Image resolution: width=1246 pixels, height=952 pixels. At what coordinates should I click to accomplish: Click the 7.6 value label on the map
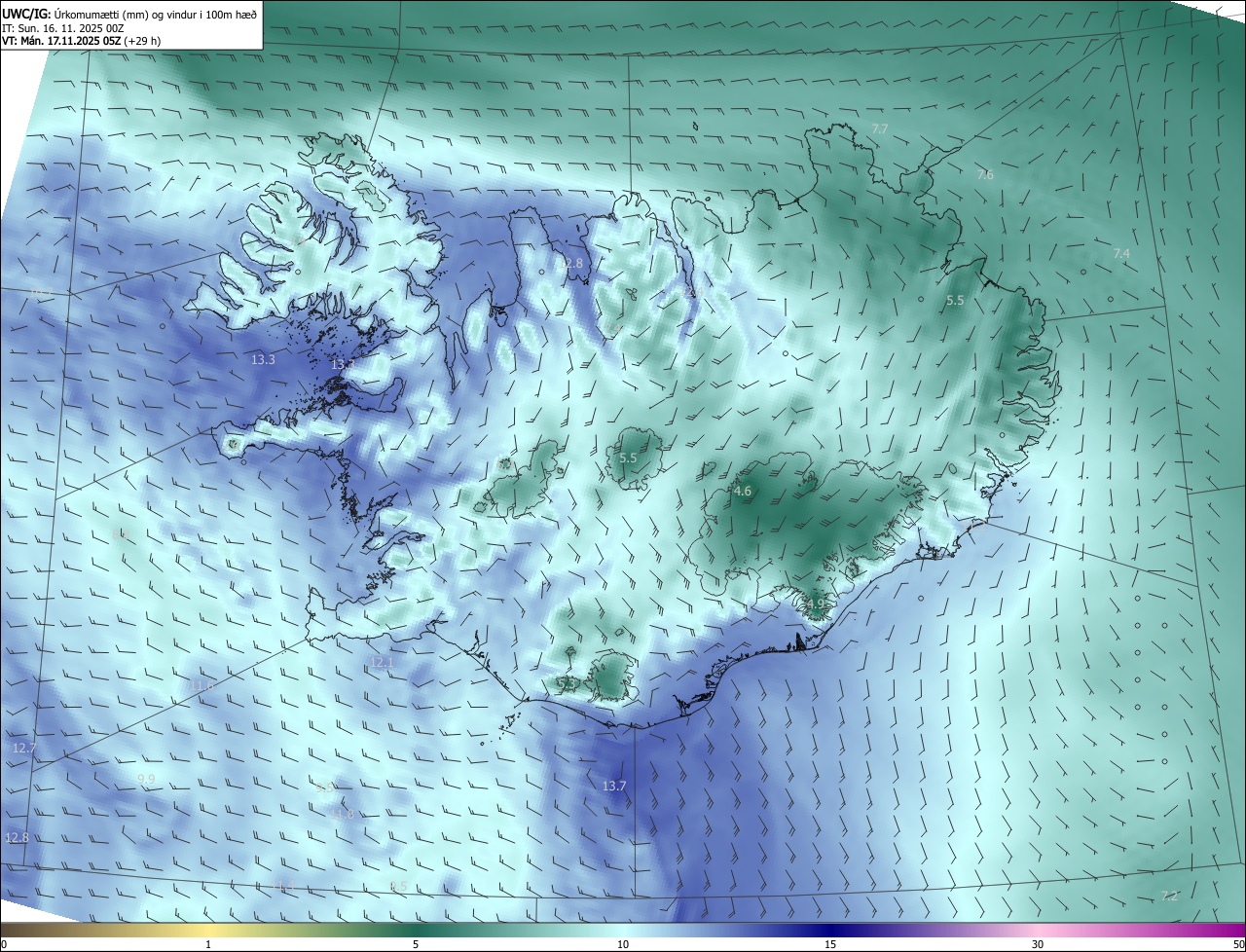point(985,175)
